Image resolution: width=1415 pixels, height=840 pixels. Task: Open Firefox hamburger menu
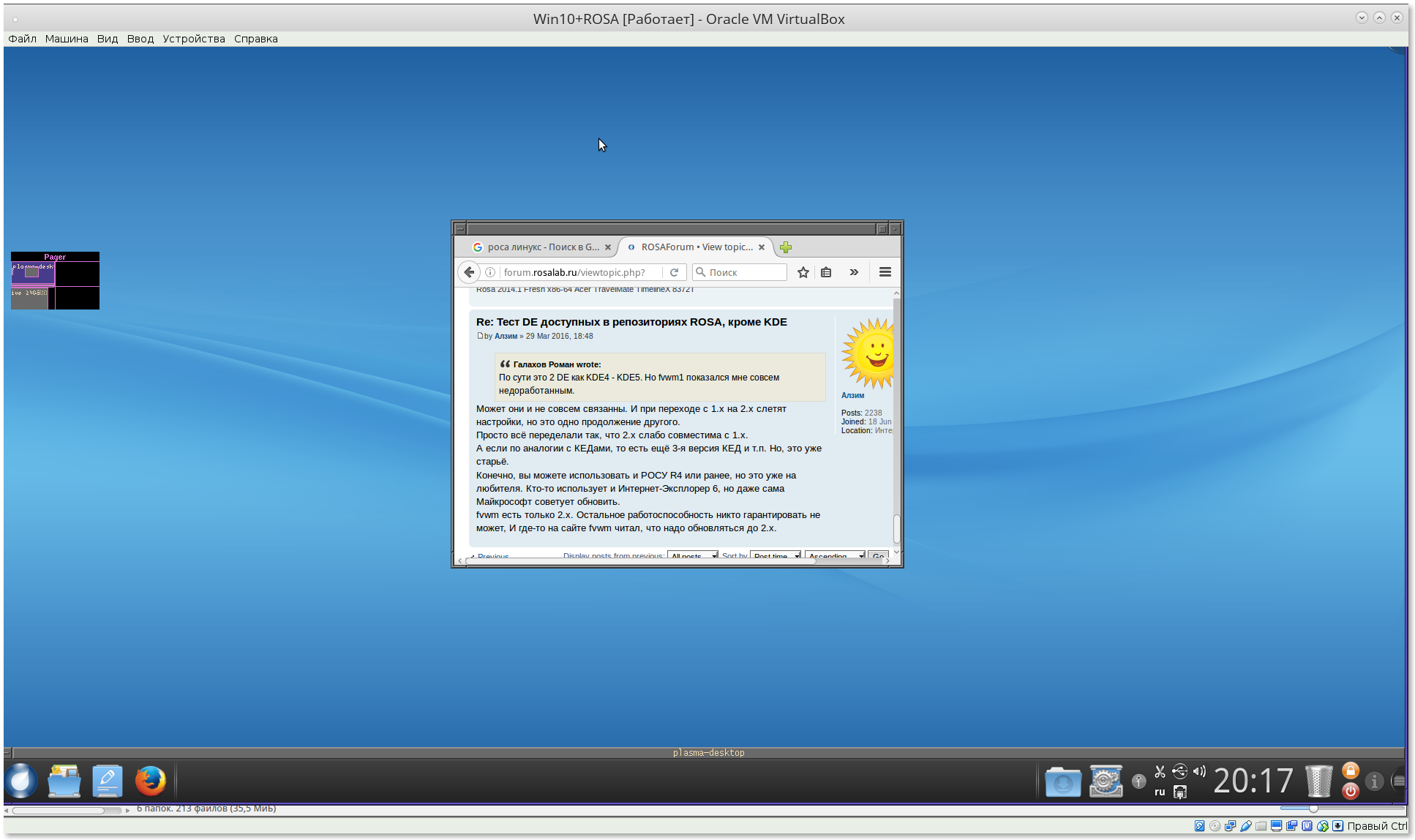pos(885,272)
